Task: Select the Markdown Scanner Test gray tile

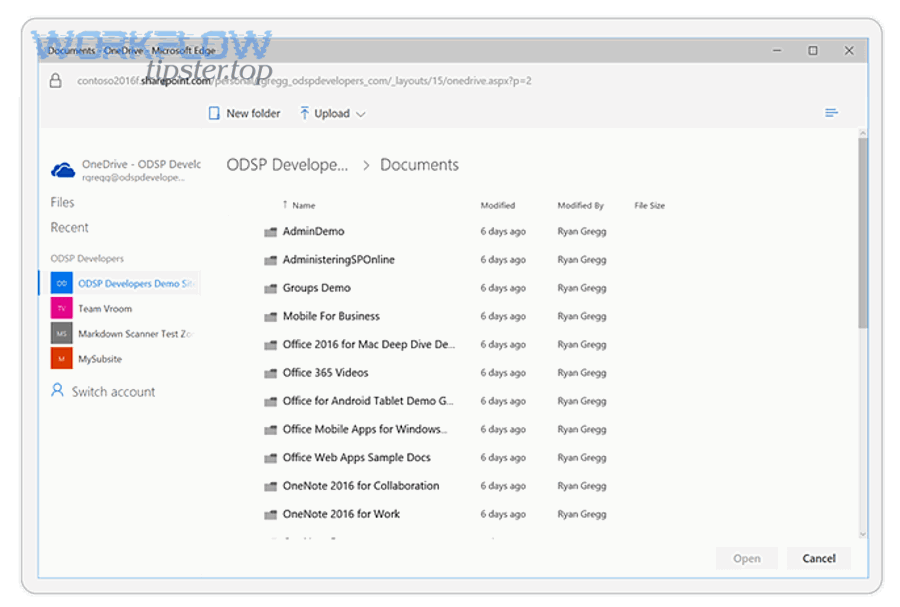Action: 61,334
